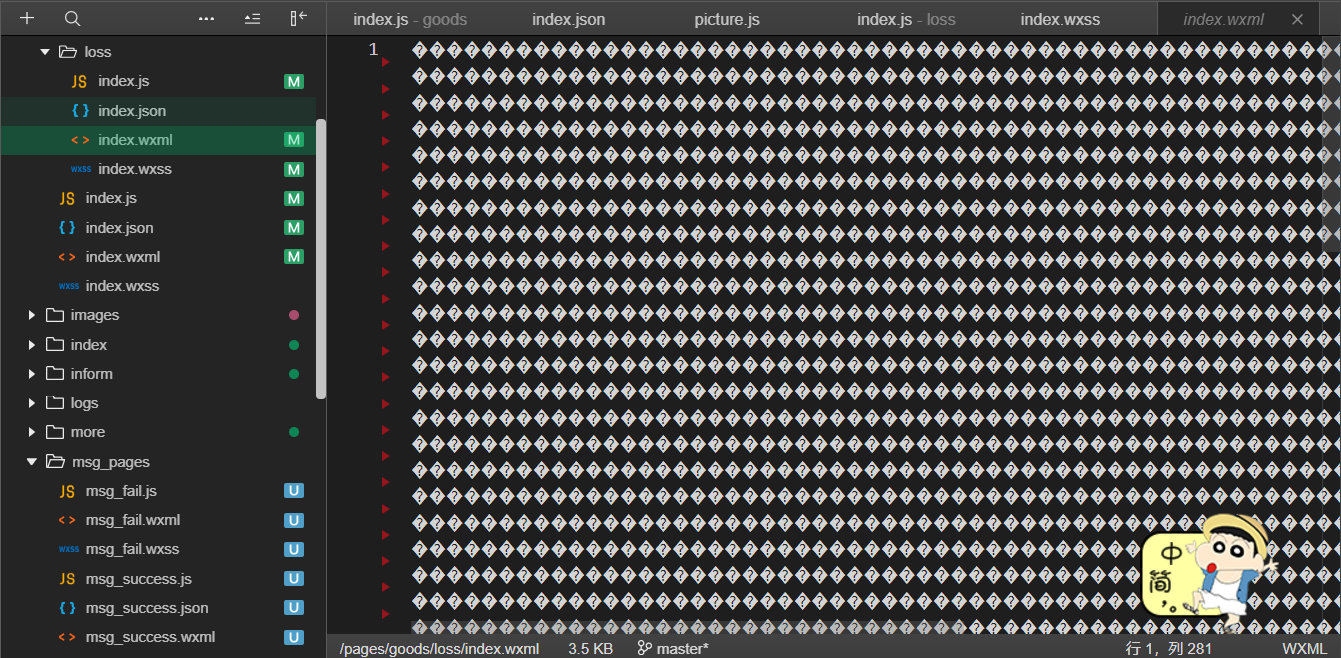Click the wxml icon of msg_success.wxml
Screen dimensions: 1341x658
(x=67, y=637)
